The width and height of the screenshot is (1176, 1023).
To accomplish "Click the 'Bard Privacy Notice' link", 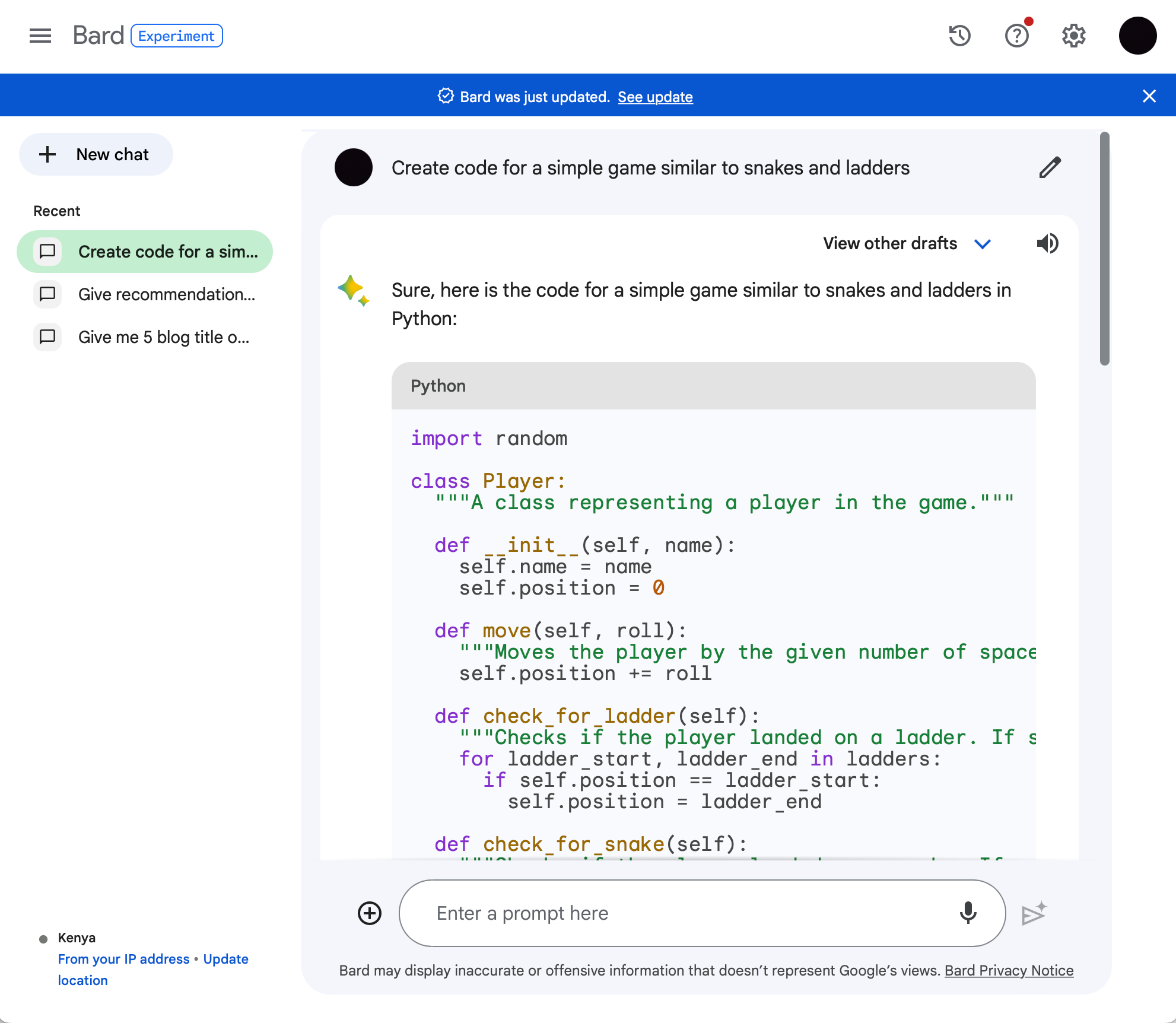I will coord(1009,969).
